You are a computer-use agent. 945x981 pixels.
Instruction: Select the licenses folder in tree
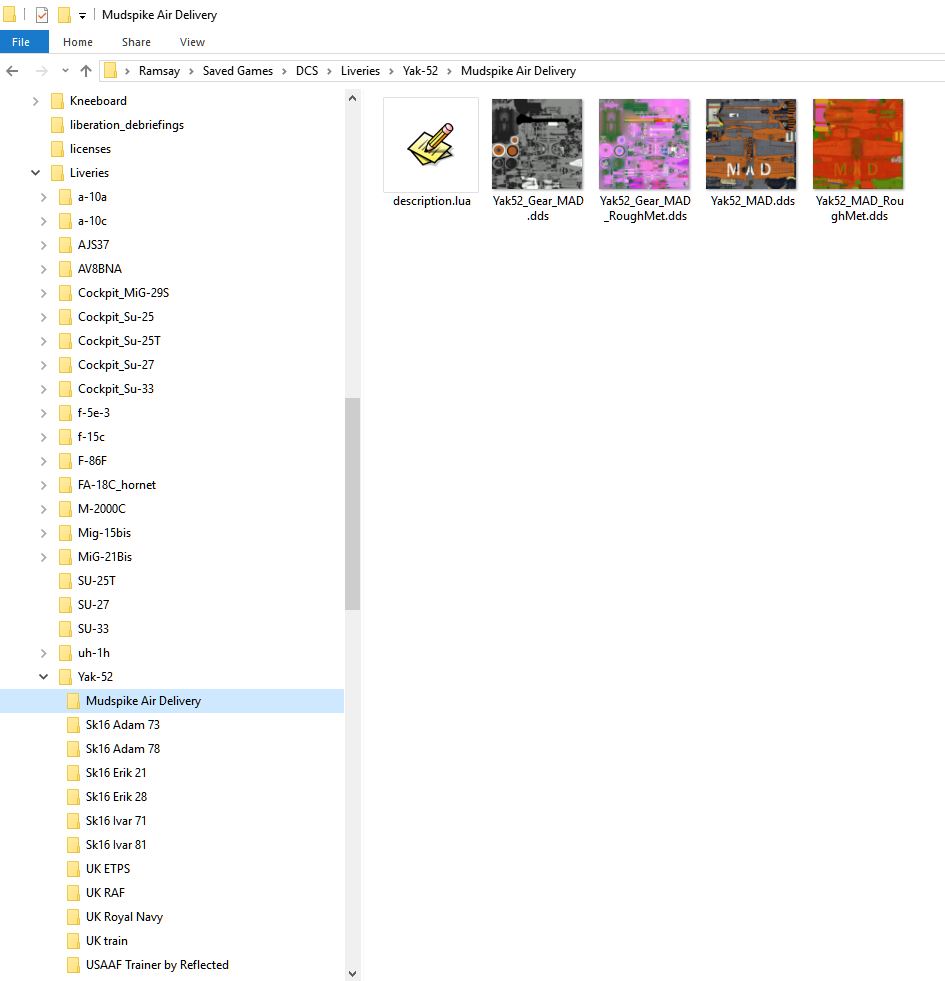point(90,149)
